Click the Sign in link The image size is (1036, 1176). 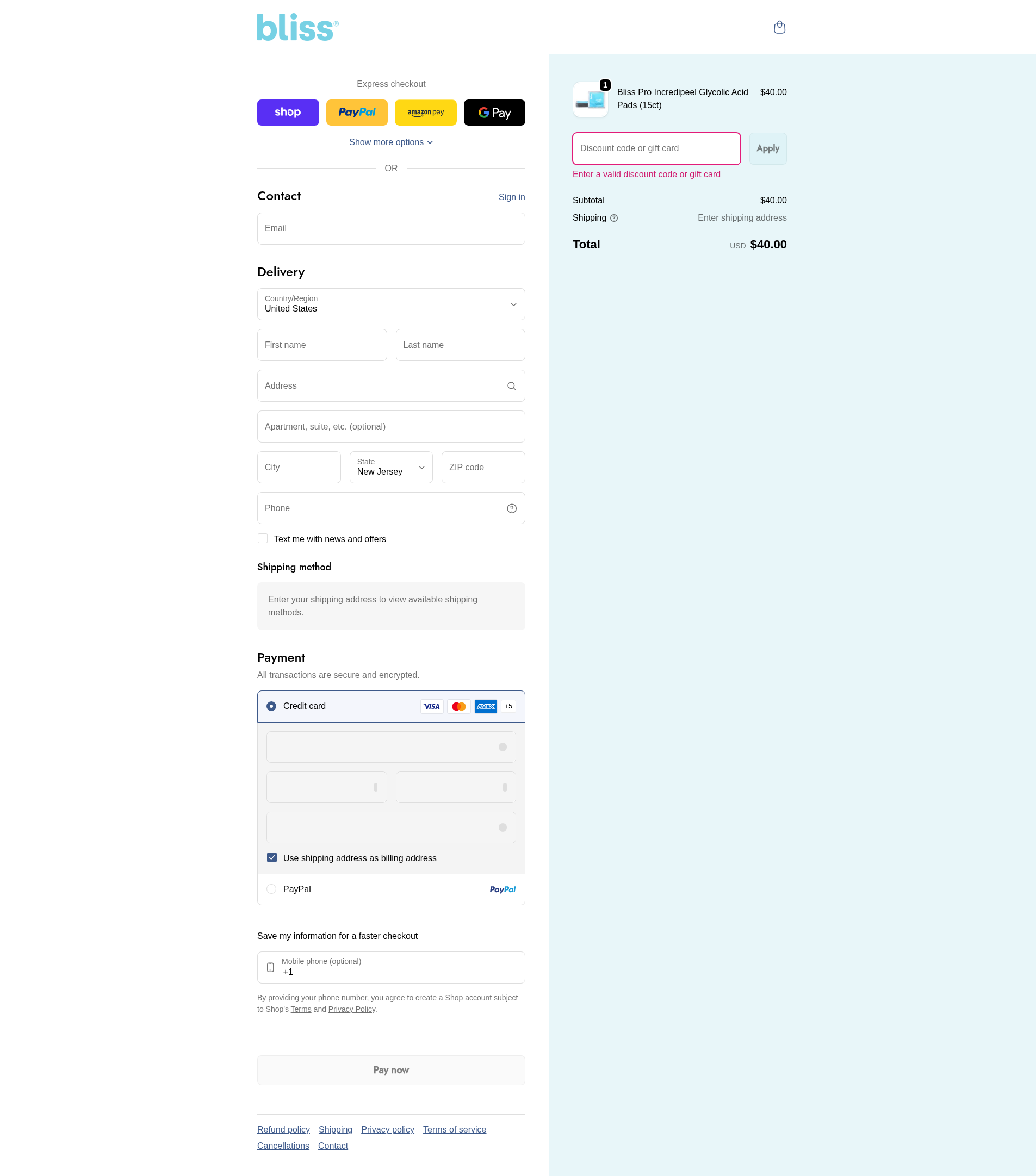(511, 197)
